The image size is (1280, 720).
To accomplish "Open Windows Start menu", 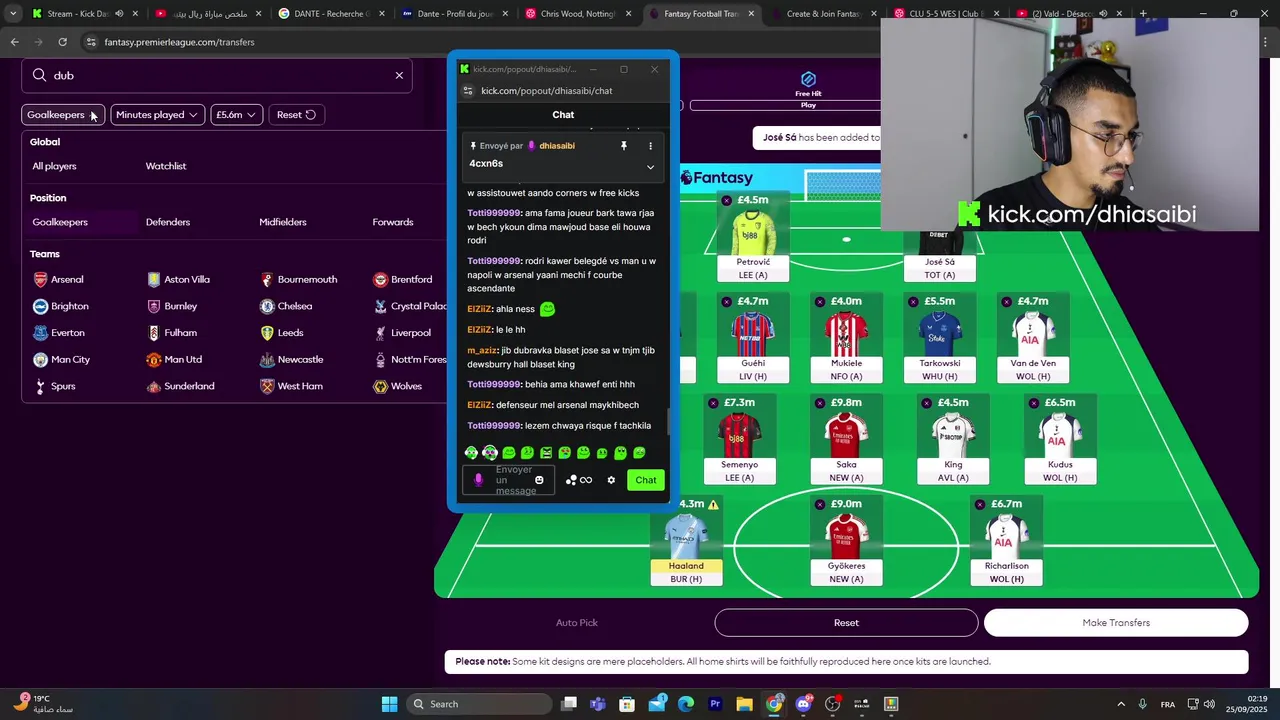I will coord(389,704).
